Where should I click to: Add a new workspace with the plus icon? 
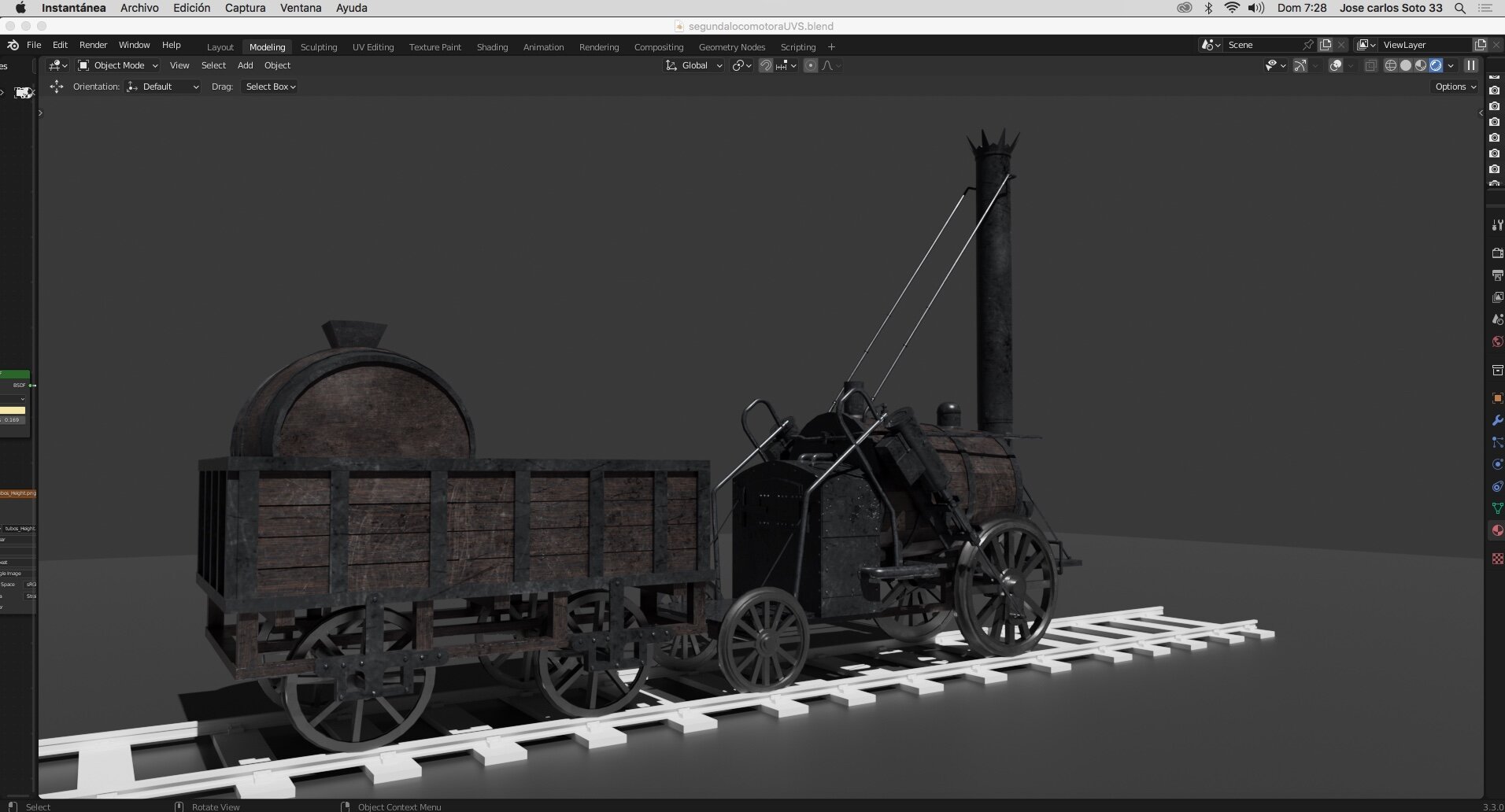(x=831, y=47)
